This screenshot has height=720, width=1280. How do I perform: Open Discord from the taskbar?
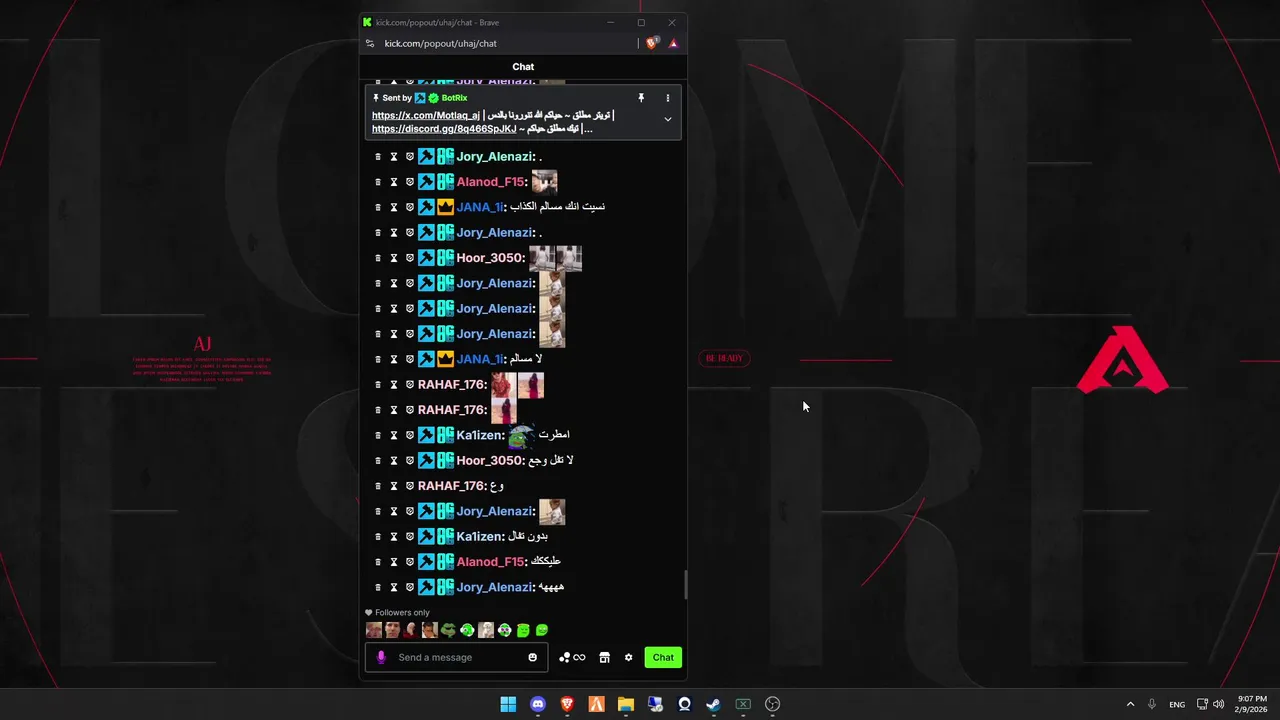(538, 704)
